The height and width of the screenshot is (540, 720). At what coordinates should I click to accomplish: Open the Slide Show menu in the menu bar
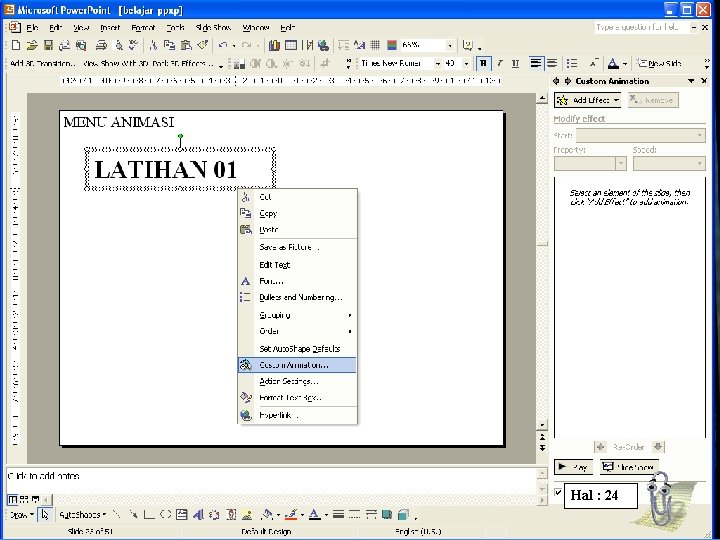pyautogui.click(x=213, y=28)
